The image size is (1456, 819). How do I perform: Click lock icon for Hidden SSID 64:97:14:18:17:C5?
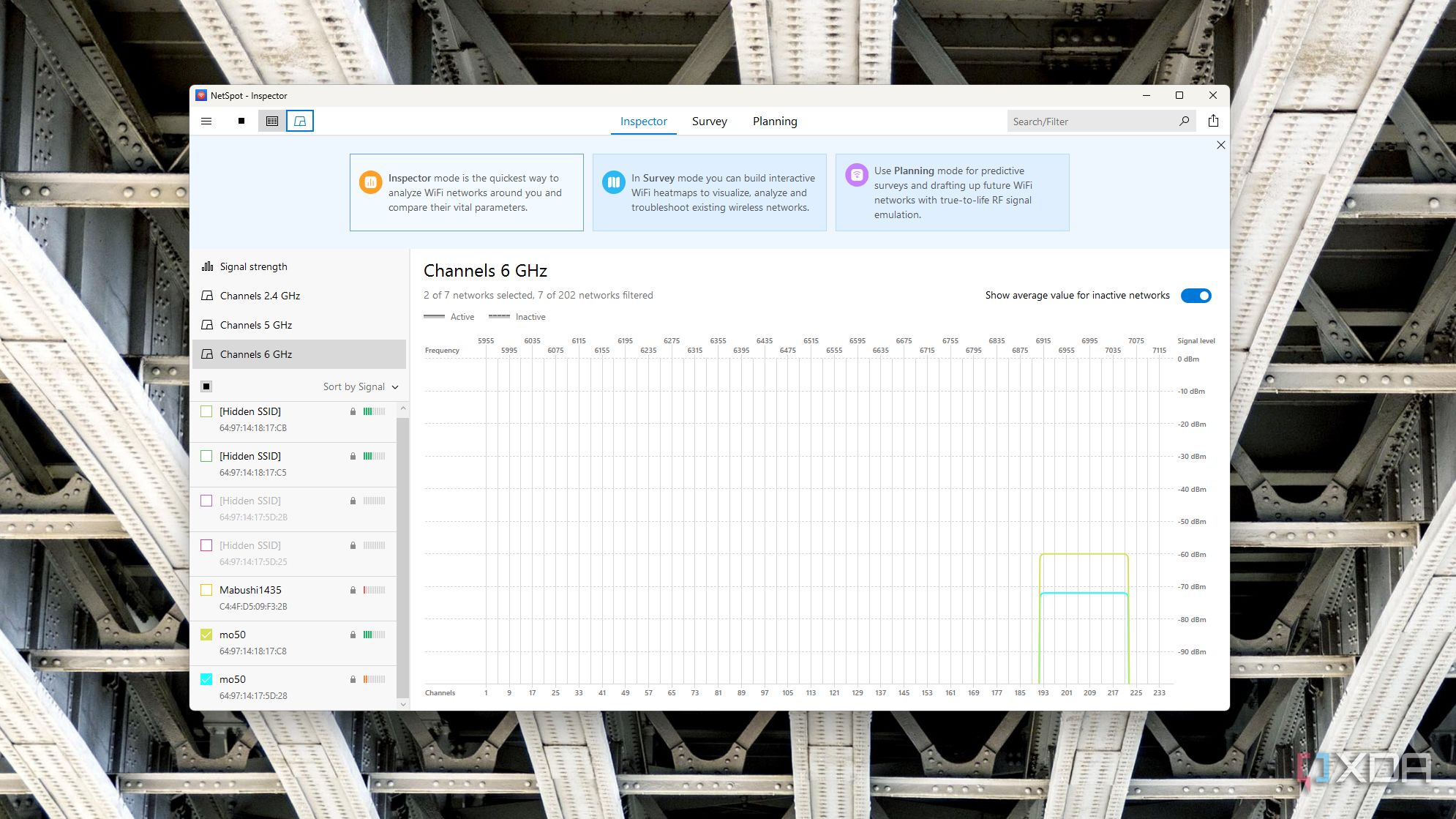point(353,457)
